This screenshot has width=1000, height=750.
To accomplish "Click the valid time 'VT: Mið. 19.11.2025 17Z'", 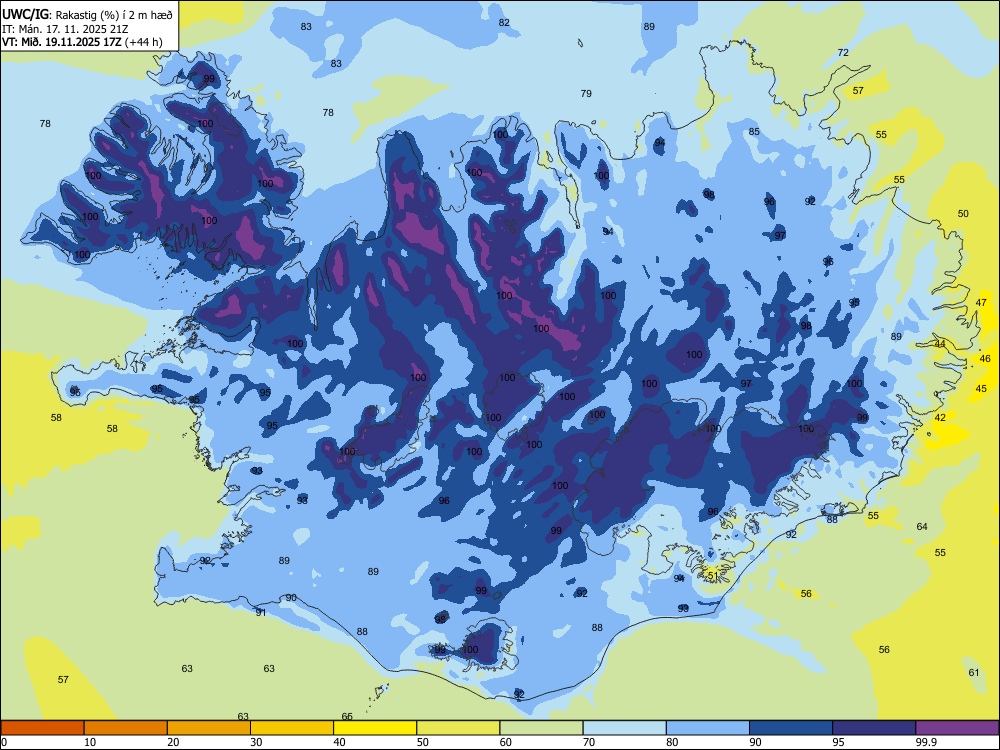I will pos(62,42).
